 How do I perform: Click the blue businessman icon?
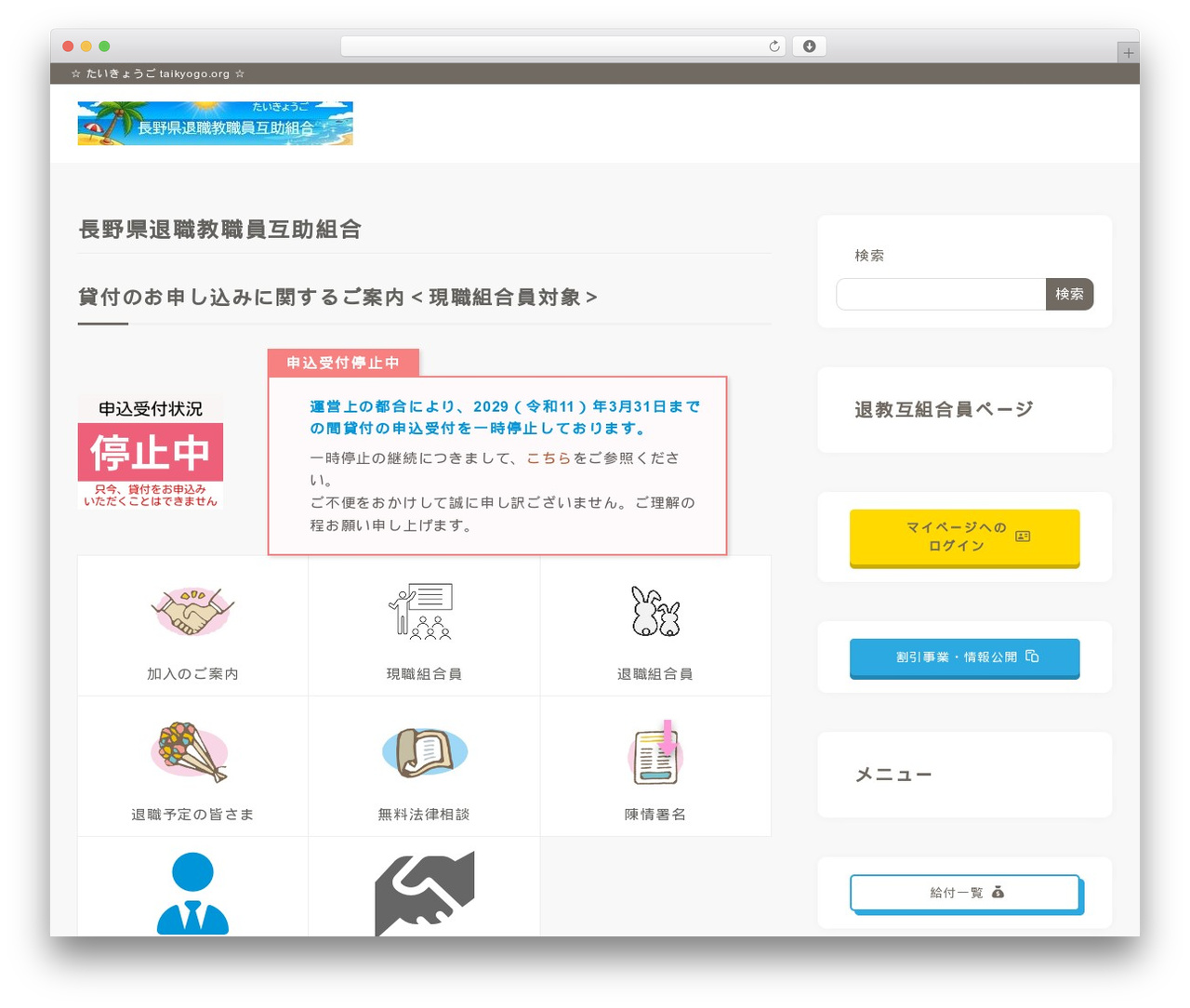point(192,893)
